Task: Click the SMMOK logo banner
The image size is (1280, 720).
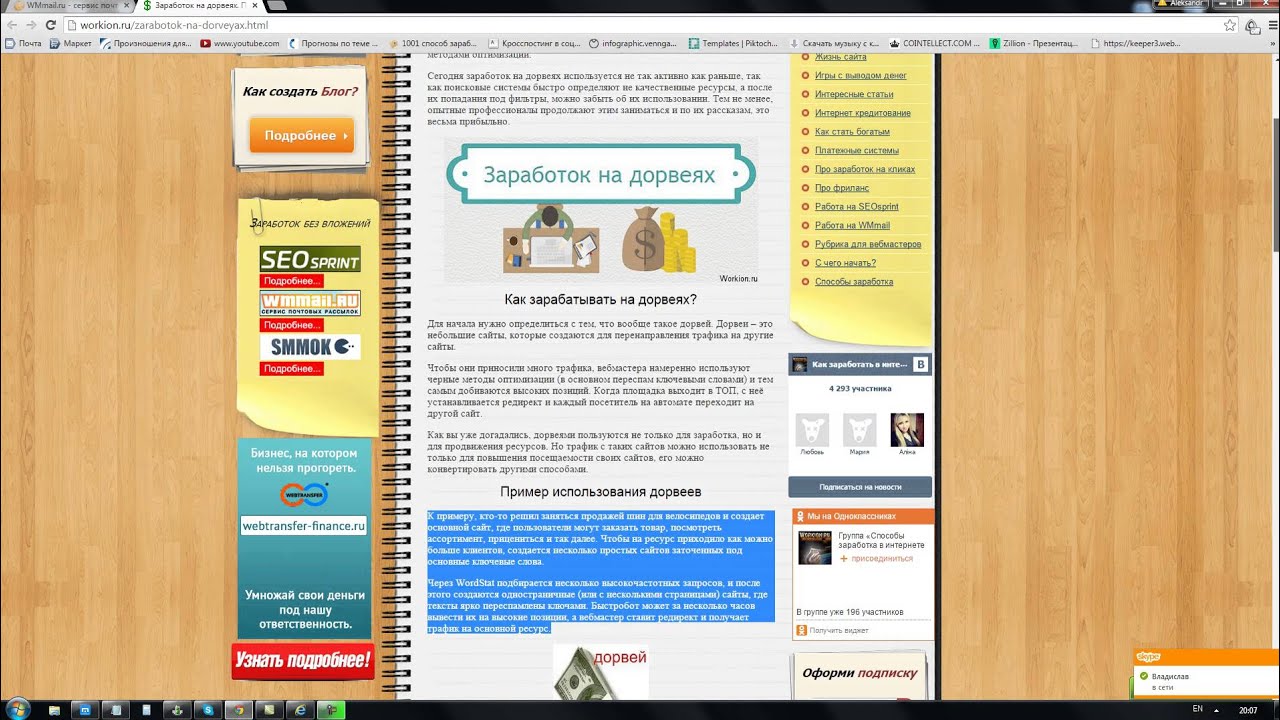Action: pyautogui.click(x=310, y=347)
